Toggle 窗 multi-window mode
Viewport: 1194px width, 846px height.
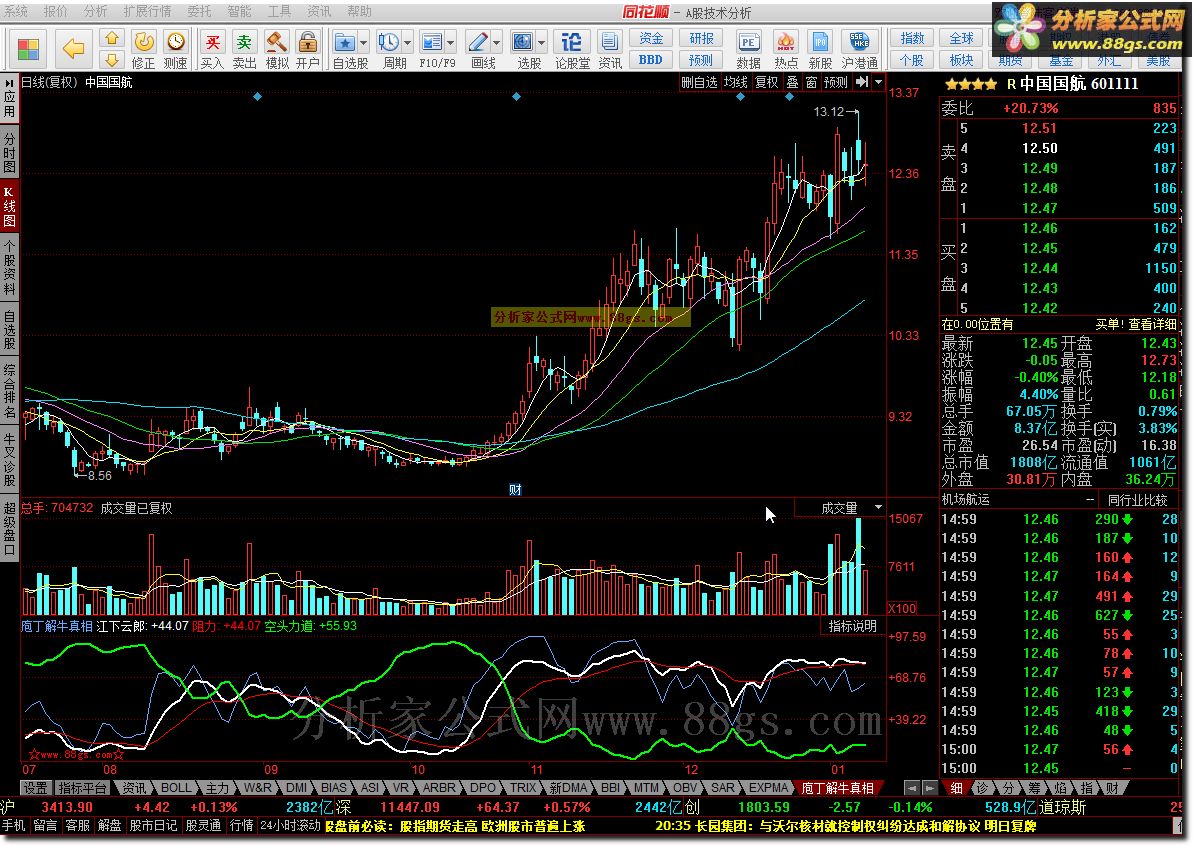[x=812, y=82]
